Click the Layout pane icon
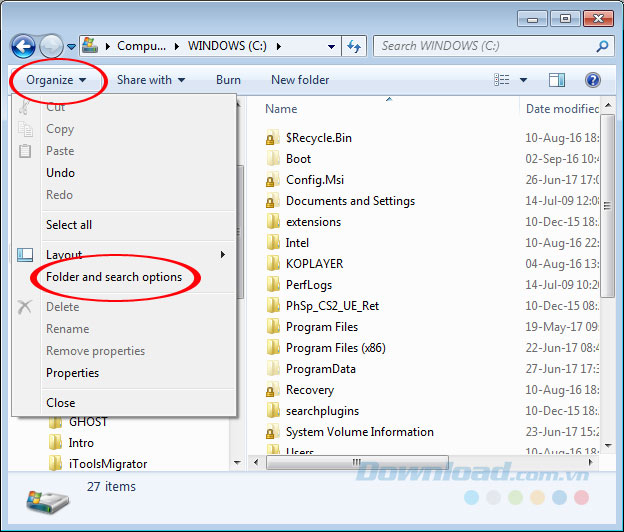Screen dimensions: 624x532 [x=25, y=255]
